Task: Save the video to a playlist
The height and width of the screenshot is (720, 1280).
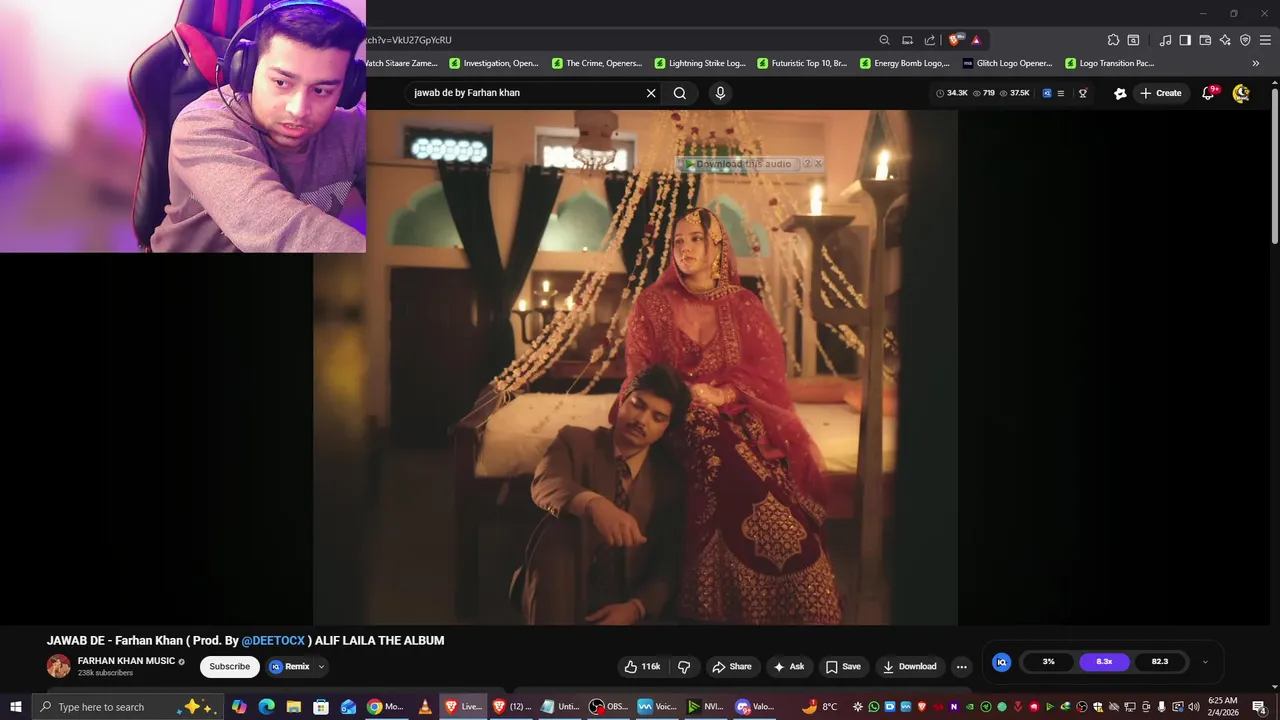Action: (843, 666)
